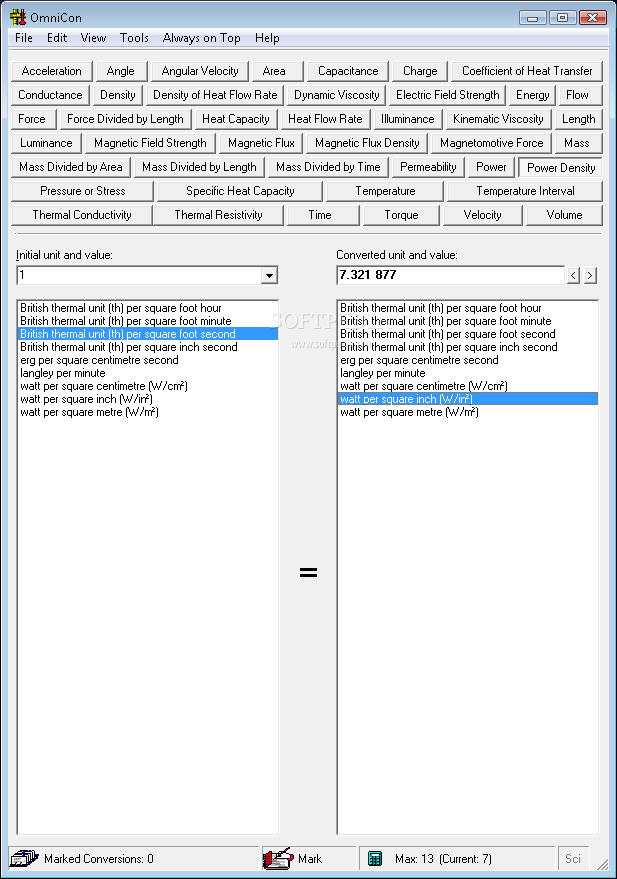Screen dimensions: 617x879
Task: Select Mass Divided by Area
Action: tap(71, 168)
